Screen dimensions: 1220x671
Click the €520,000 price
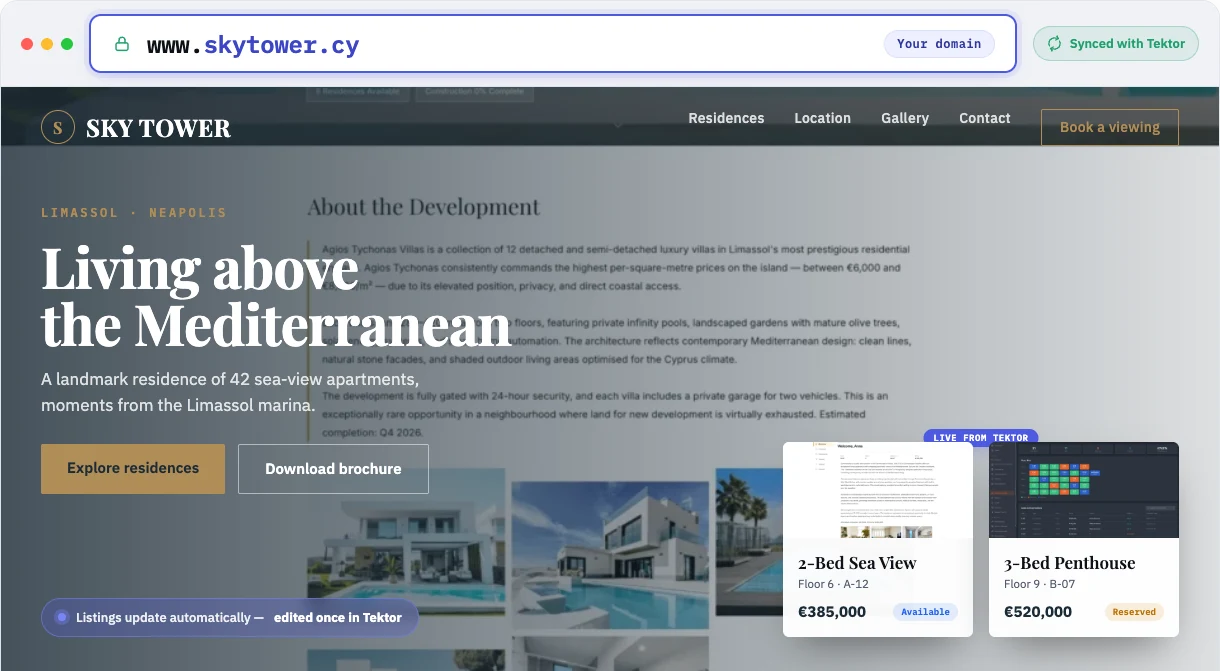(x=1038, y=612)
